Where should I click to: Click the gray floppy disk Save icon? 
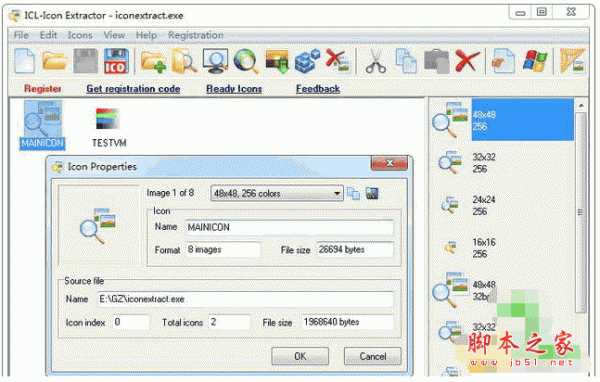tap(86, 61)
